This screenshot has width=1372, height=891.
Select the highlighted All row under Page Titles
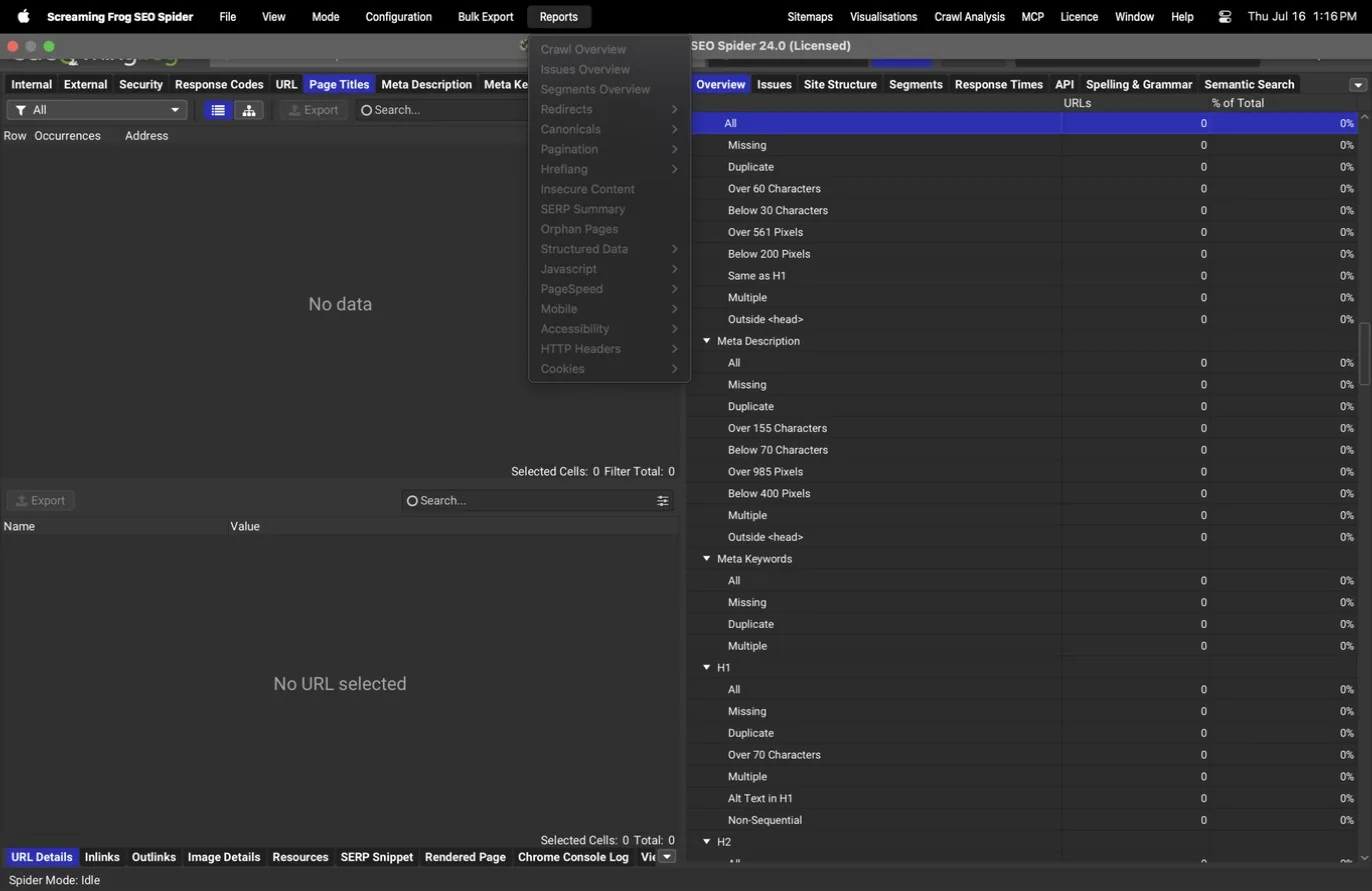tap(1023, 123)
